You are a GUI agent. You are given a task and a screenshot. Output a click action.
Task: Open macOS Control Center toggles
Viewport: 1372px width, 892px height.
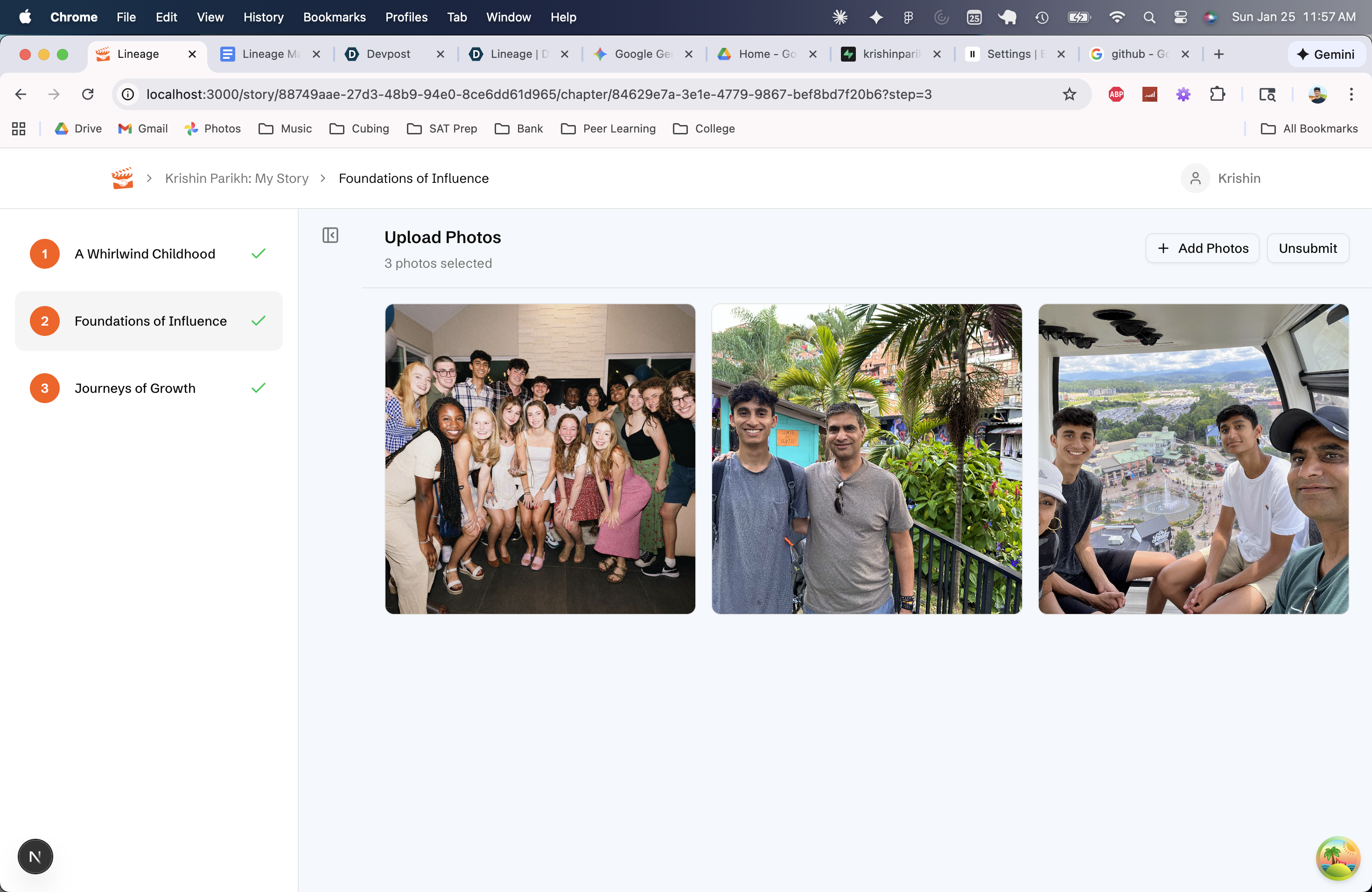tap(1180, 17)
